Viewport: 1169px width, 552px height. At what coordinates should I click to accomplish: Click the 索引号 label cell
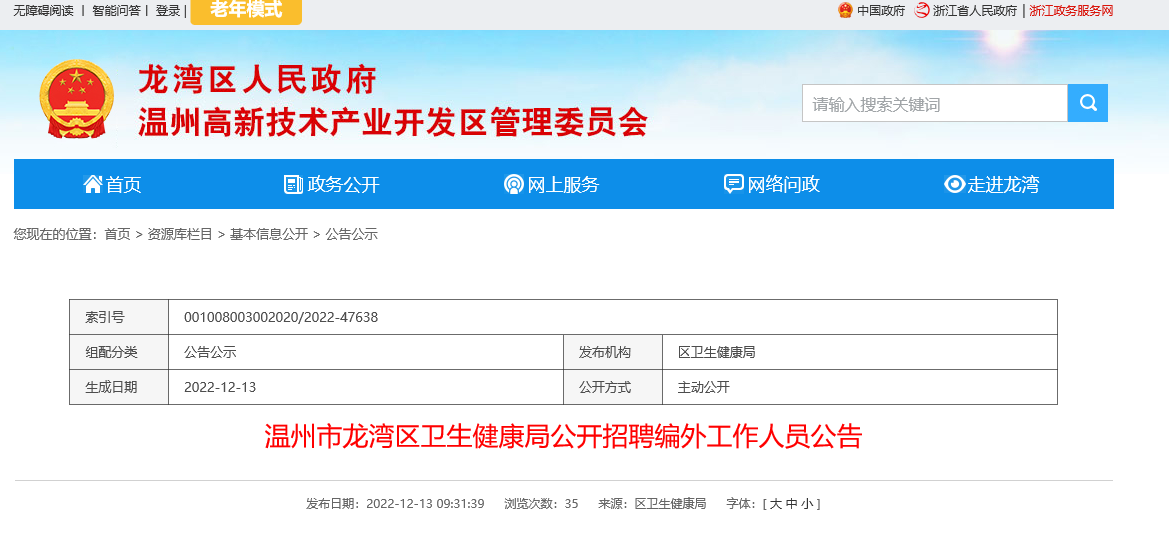pos(119,317)
